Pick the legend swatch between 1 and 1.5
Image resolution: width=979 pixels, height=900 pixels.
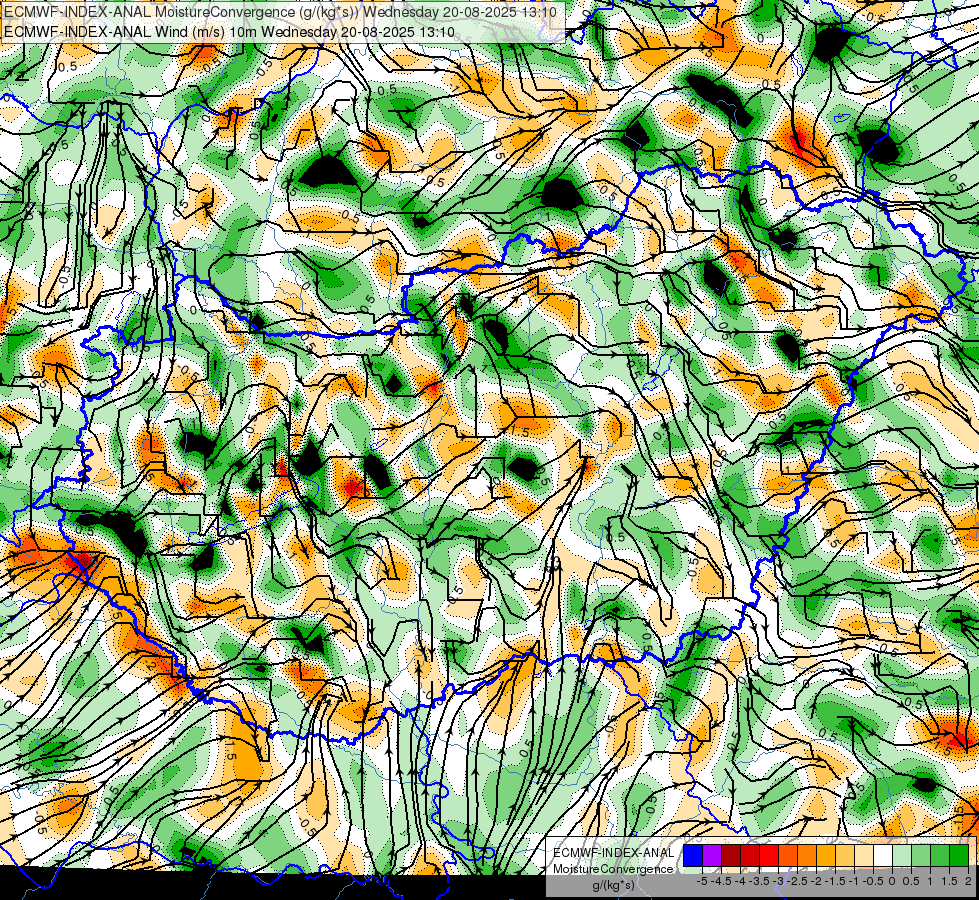[940, 856]
